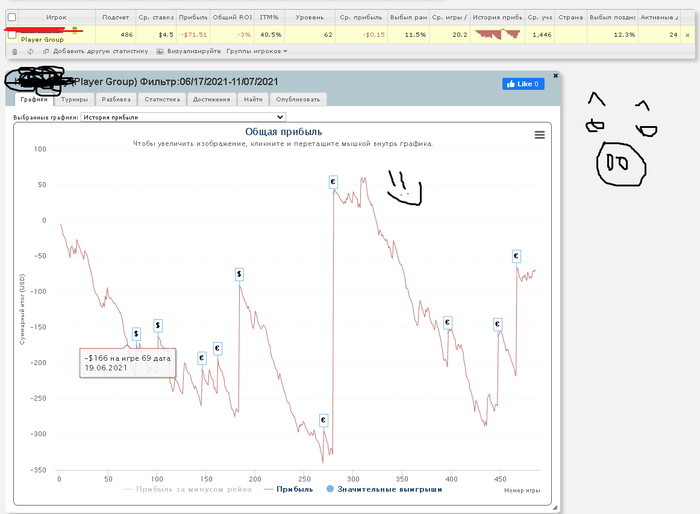The image size is (700, 514).
Task: Click the dollar marker near game 100
Action: pos(158,325)
